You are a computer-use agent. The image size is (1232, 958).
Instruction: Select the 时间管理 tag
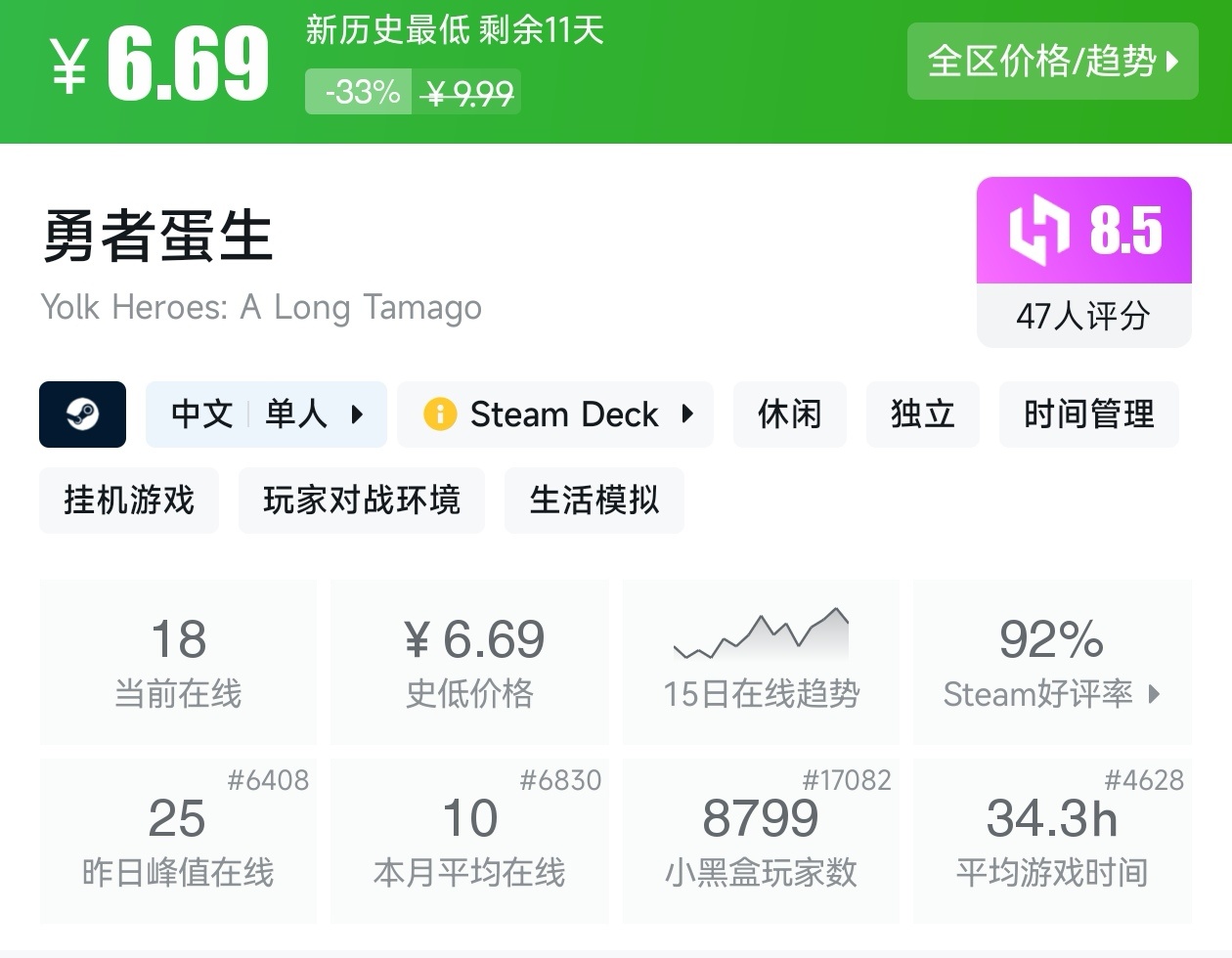tap(1088, 414)
